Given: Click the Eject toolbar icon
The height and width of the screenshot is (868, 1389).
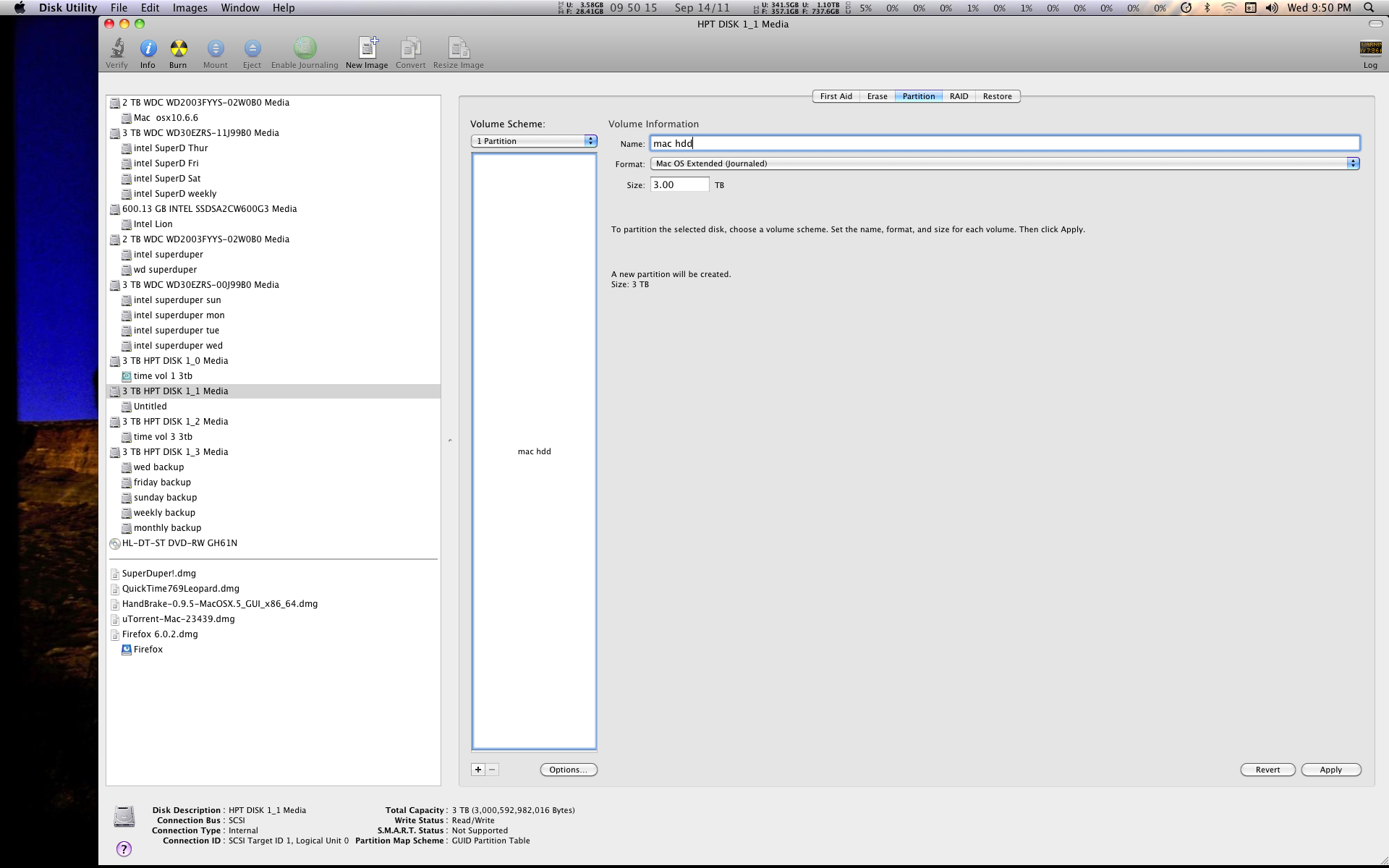Looking at the screenshot, I should click(x=252, y=49).
